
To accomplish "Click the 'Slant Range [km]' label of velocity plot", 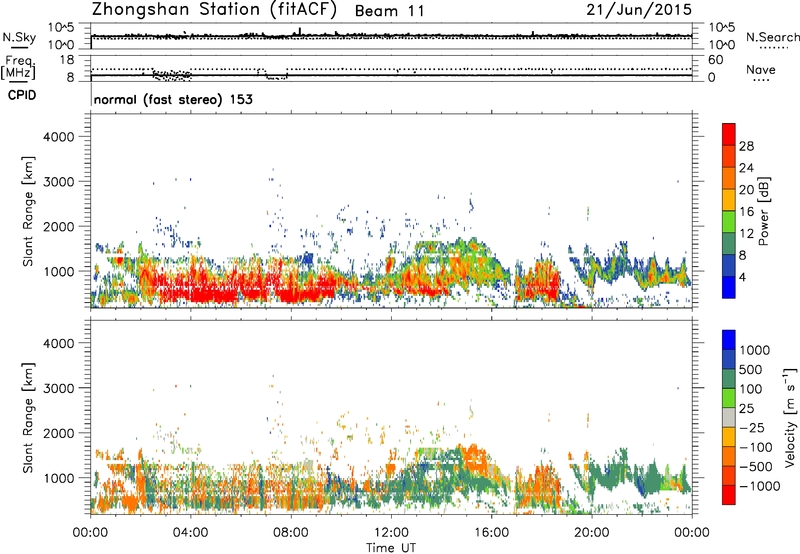I will [x=28, y=418].
